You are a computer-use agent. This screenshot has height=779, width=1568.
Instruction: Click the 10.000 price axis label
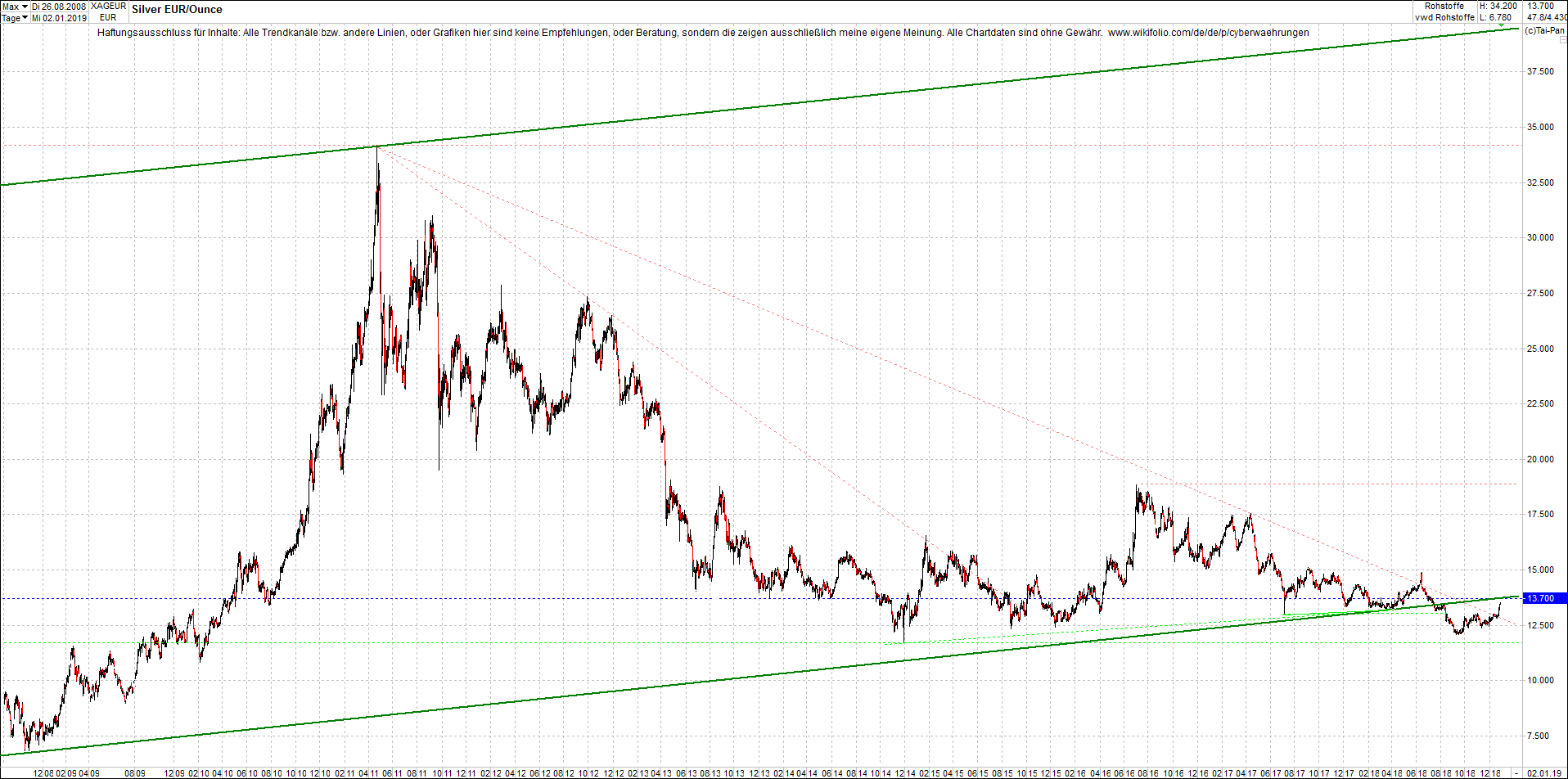1540,681
